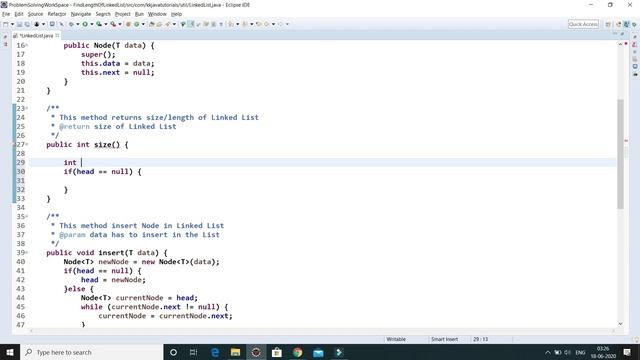Click the External Tools run icon
The width and height of the screenshot is (640, 360).
click(113, 24)
